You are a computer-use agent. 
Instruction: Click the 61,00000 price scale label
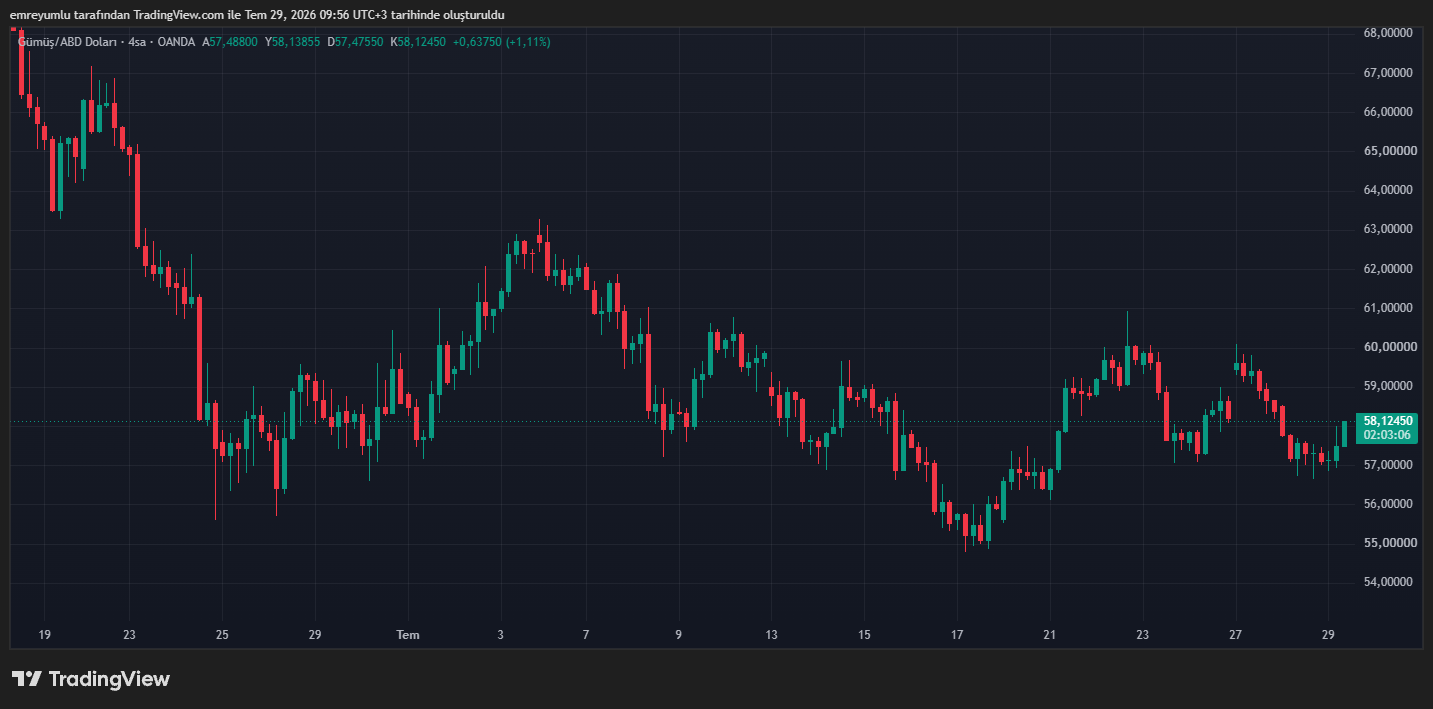(1388, 308)
